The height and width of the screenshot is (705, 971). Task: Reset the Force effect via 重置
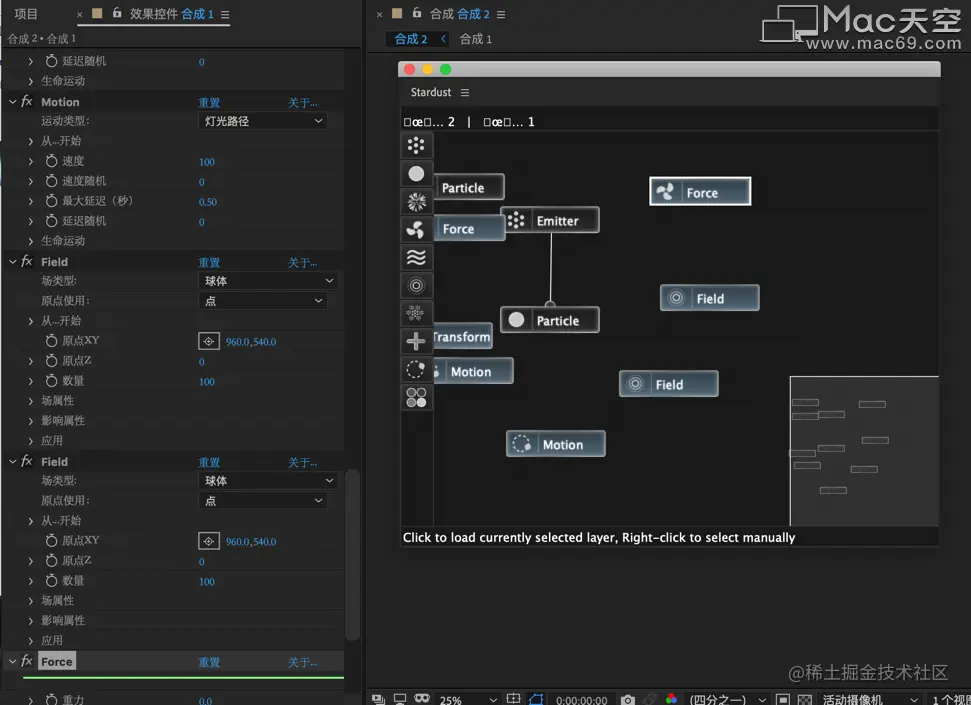(x=209, y=662)
